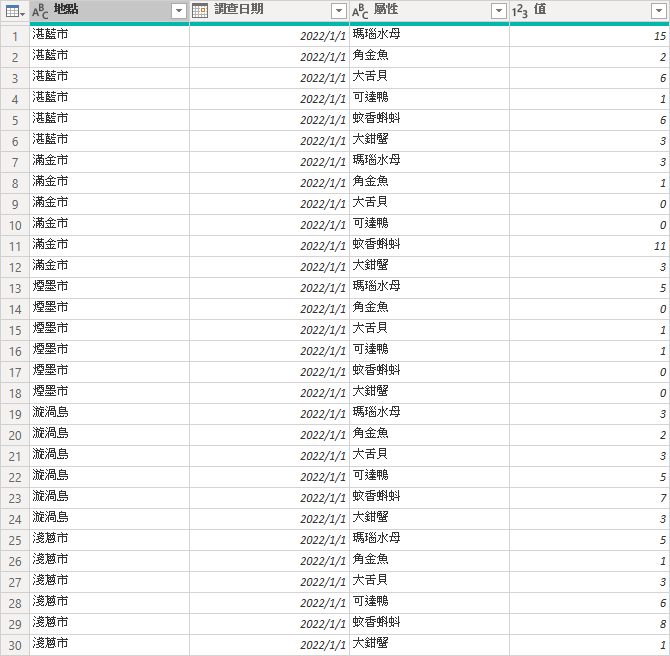Click value 8 in row 29
Screen dimensions: 670x656
tap(589, 624)
